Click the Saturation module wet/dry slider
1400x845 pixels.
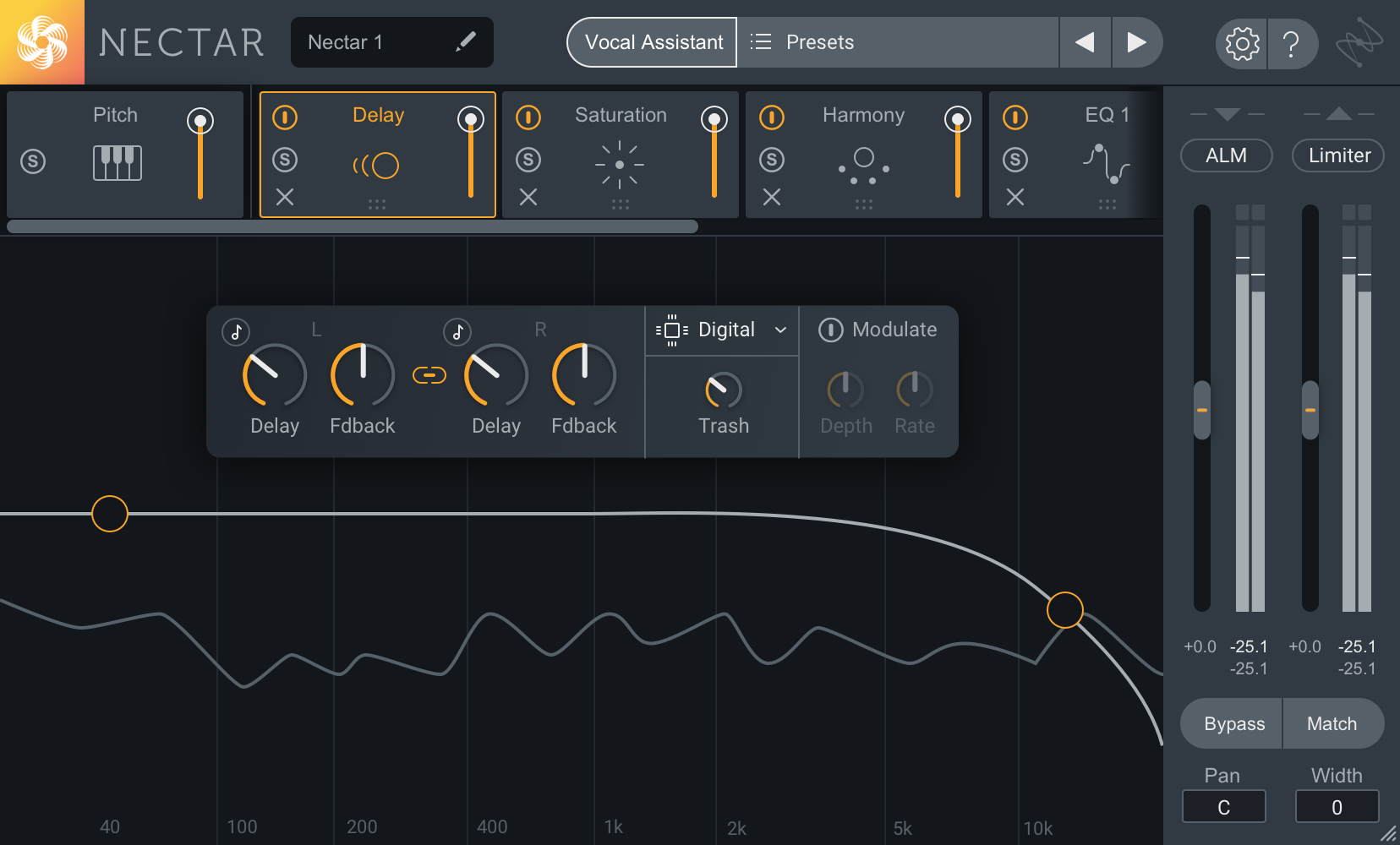tap(714, 156)
